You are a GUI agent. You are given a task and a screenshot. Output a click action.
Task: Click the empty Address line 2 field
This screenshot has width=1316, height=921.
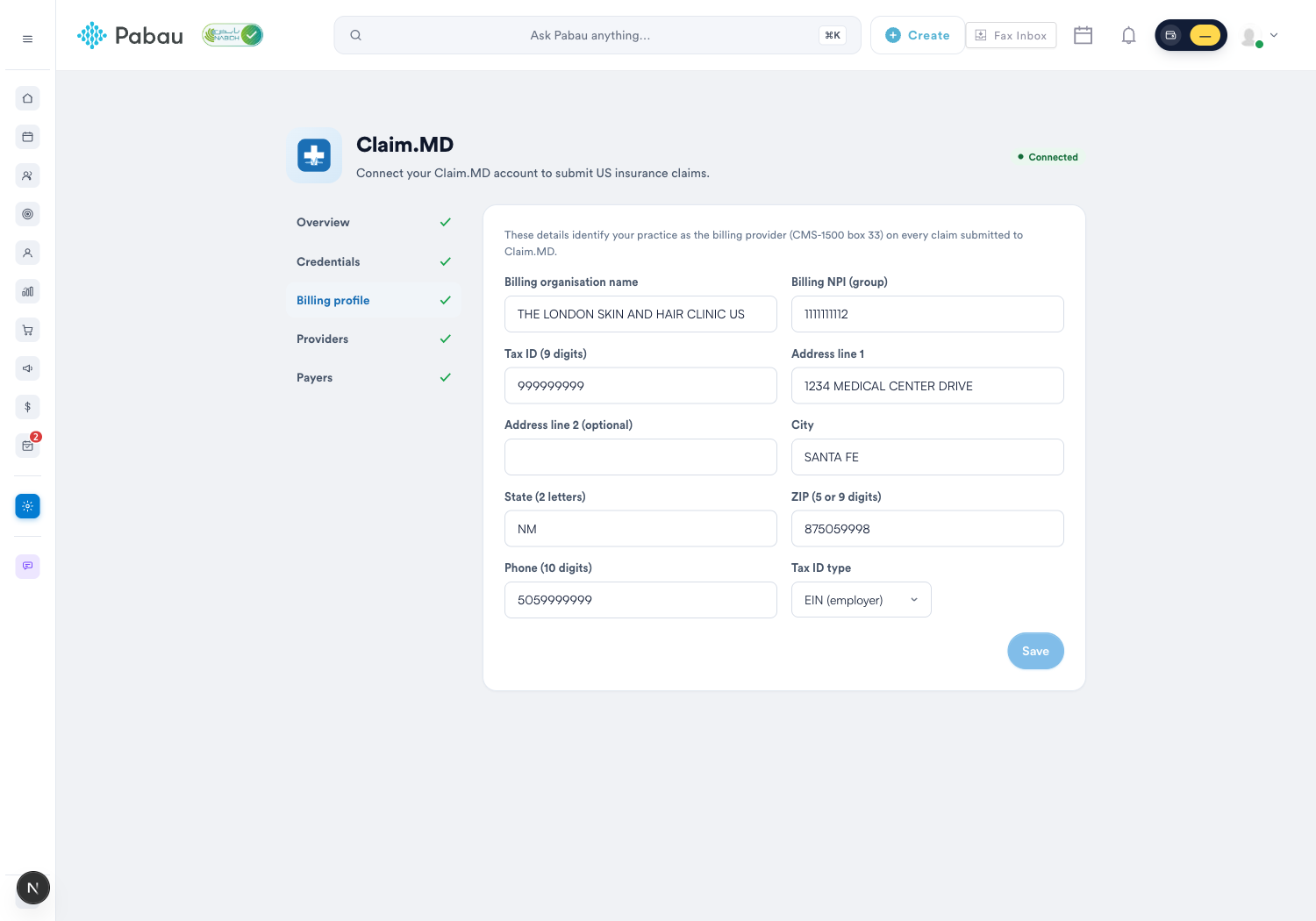[640, 457]
